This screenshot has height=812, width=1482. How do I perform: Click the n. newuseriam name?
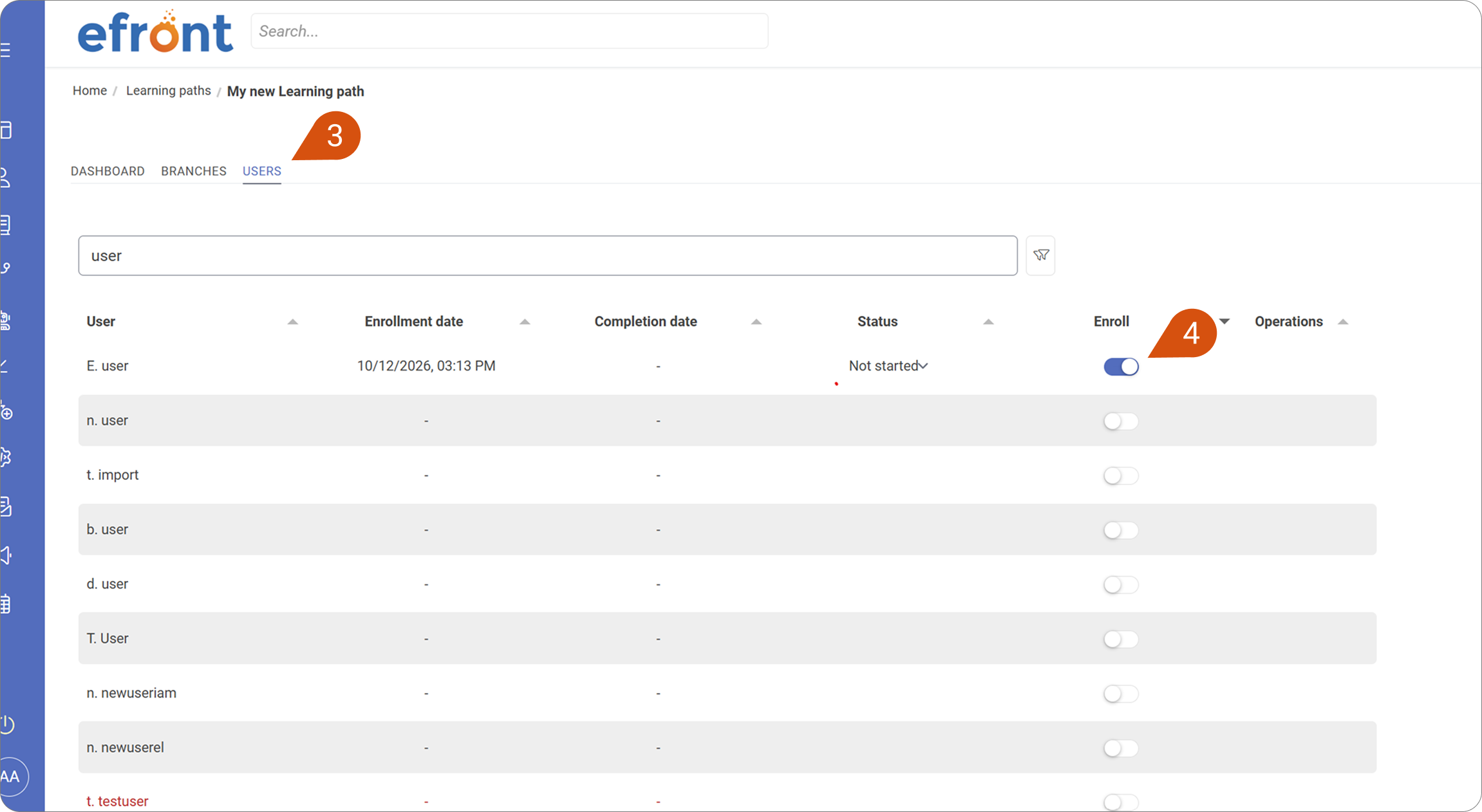(x=131, y=693)
